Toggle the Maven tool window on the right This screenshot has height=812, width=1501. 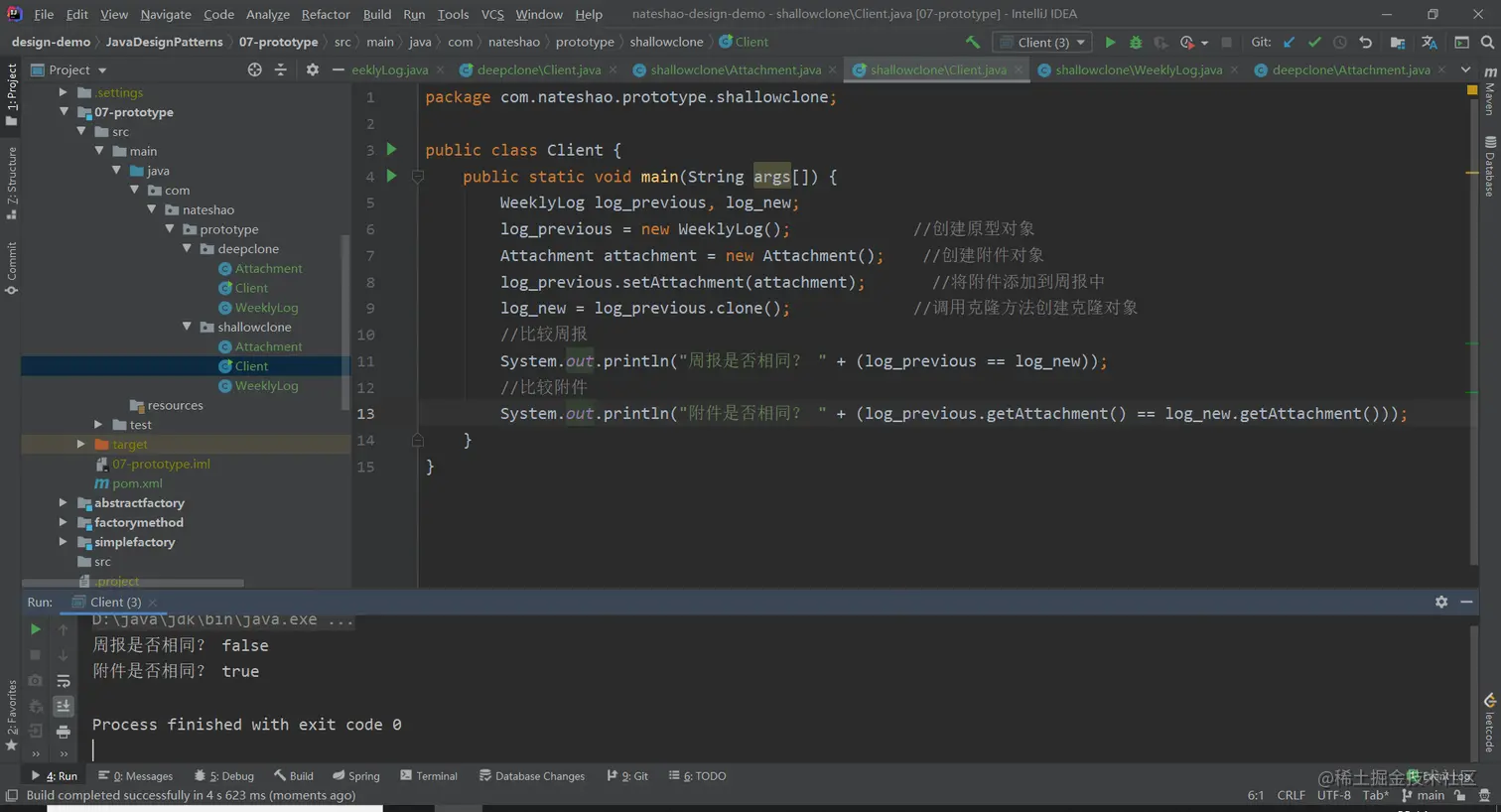point(1490,91)
